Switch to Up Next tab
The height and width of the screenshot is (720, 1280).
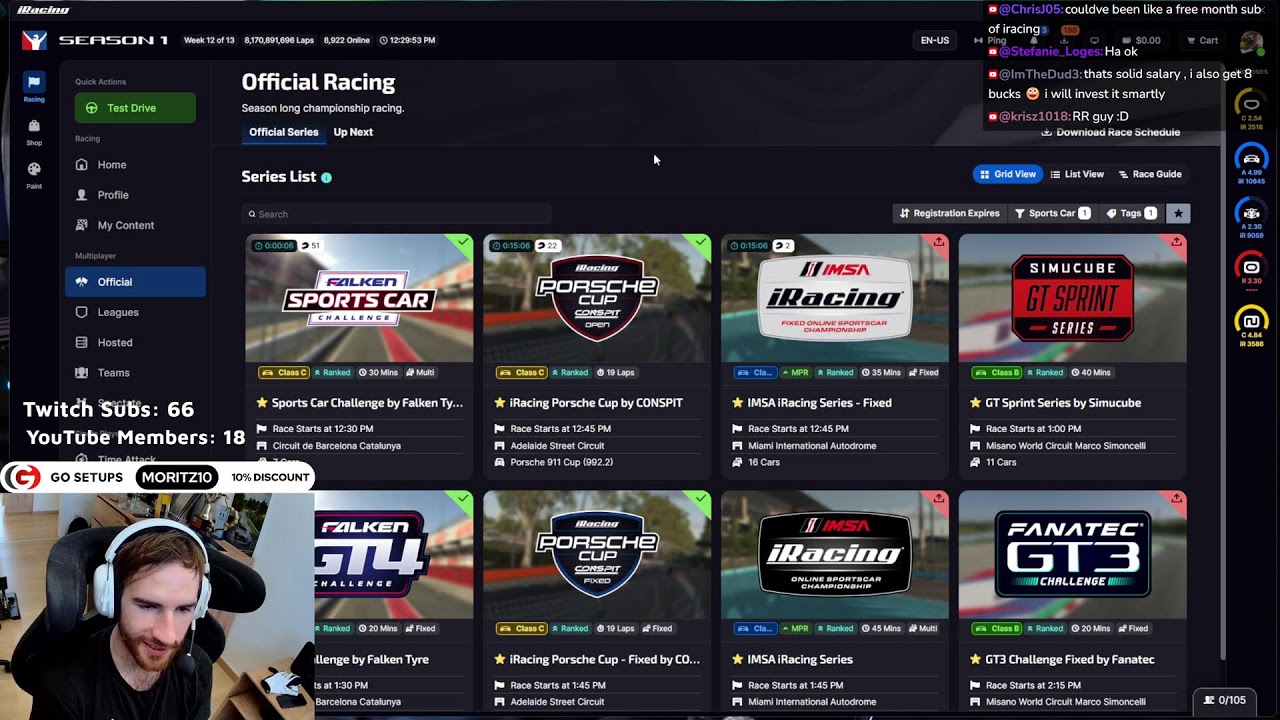(353, 132)
